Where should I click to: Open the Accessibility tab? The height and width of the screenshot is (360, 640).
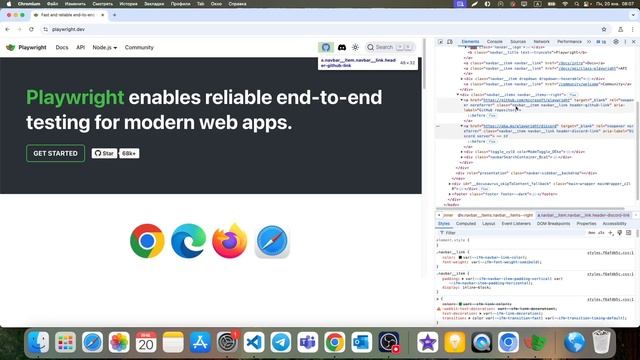pyautogui.click(x=614, y=224)
